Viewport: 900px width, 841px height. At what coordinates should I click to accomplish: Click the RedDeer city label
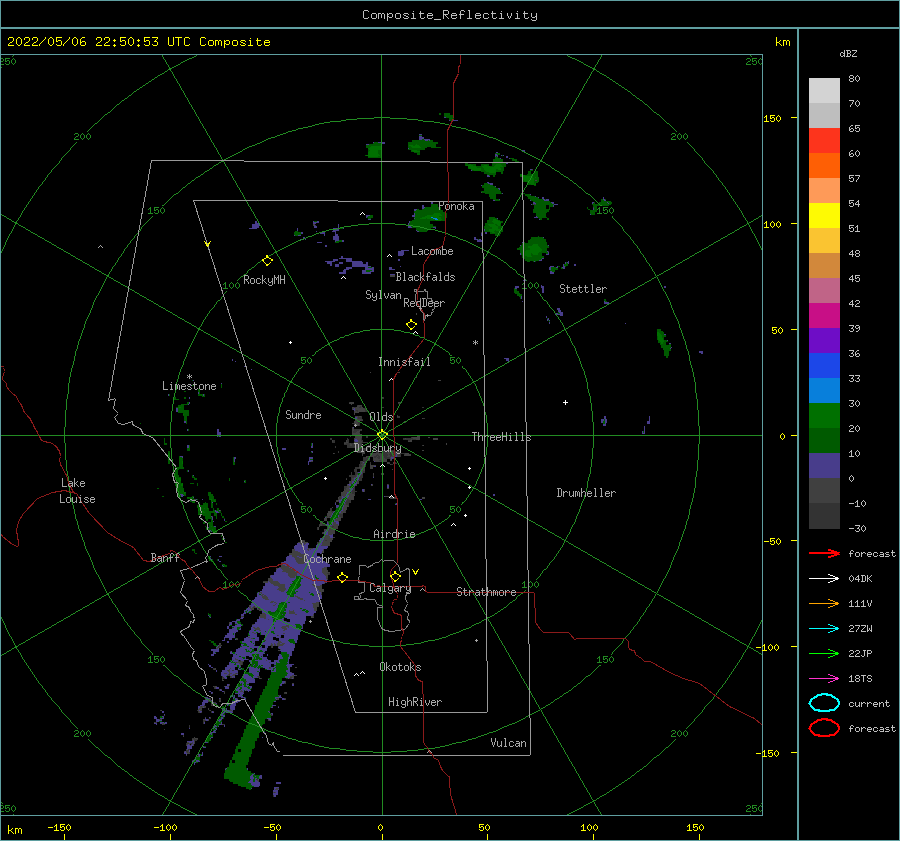point(424,303)
